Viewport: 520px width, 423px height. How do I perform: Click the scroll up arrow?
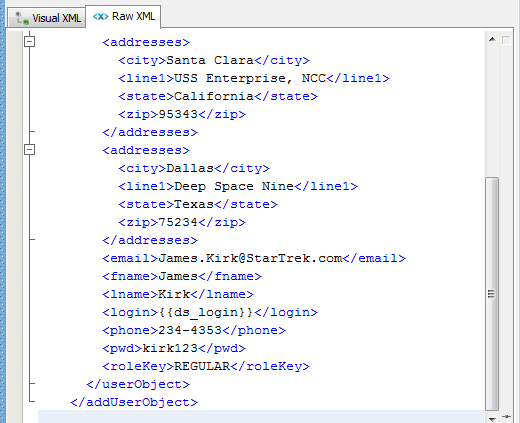coord(492,39)
